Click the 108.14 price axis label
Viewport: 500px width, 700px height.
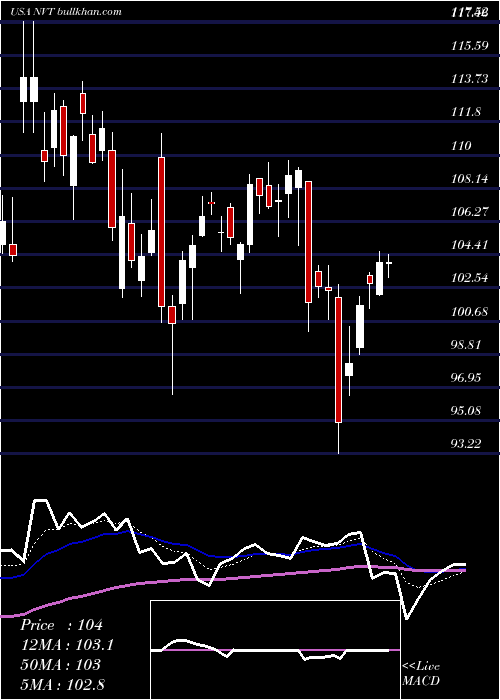[470, 179]
